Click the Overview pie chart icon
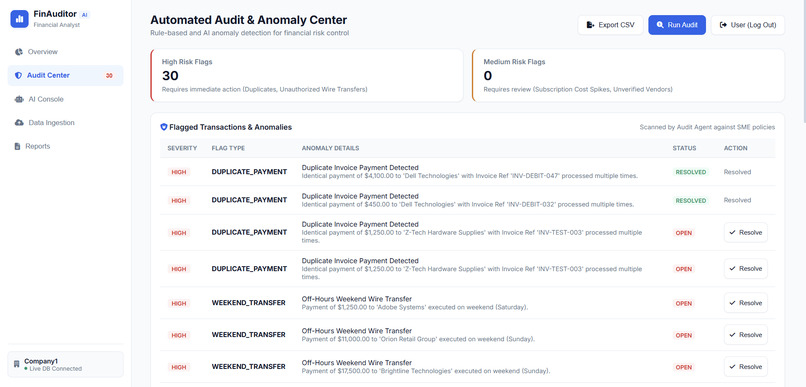 (x=19, y=52)
